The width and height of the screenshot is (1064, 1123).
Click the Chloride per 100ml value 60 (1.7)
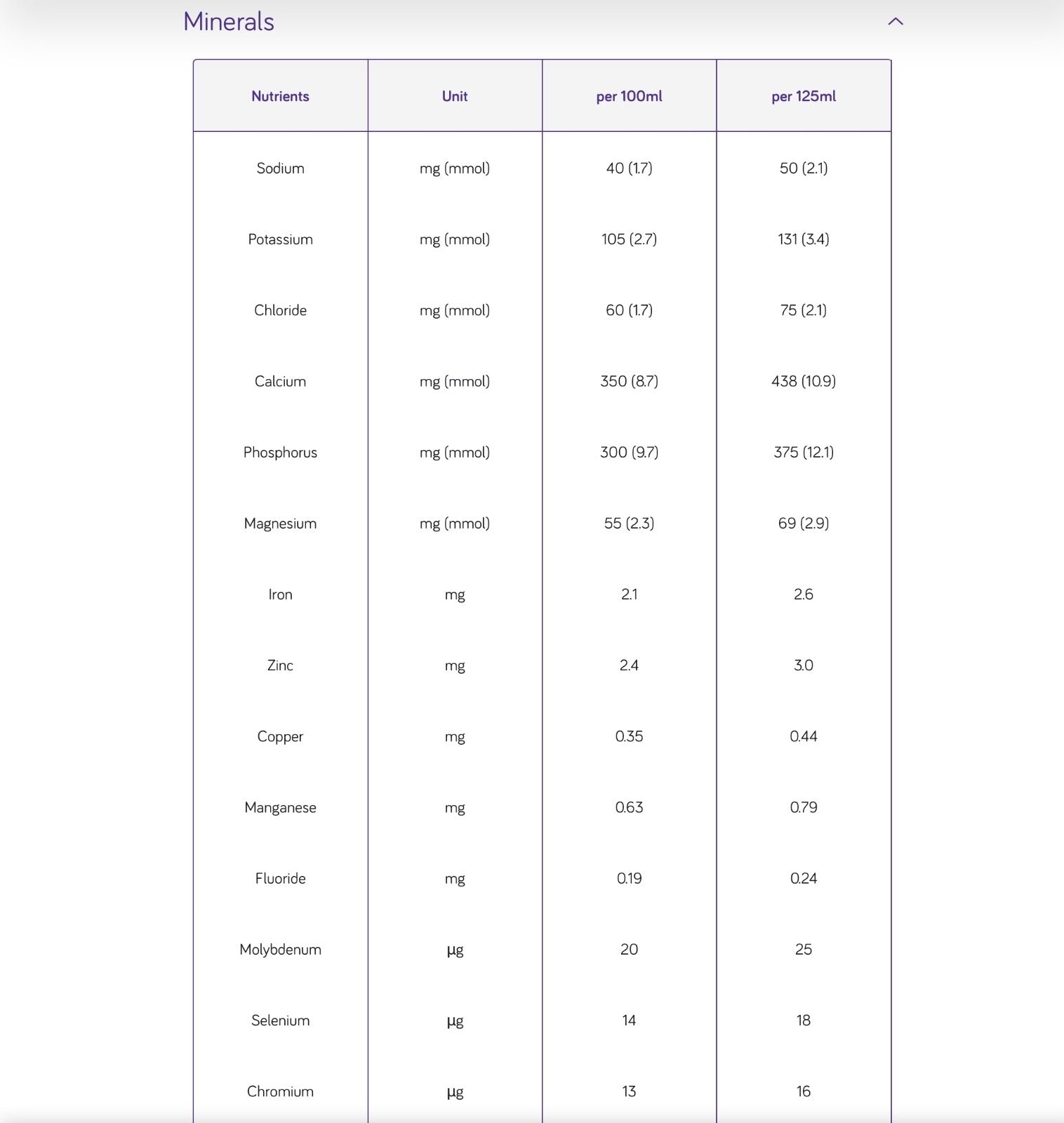(629, 310)
